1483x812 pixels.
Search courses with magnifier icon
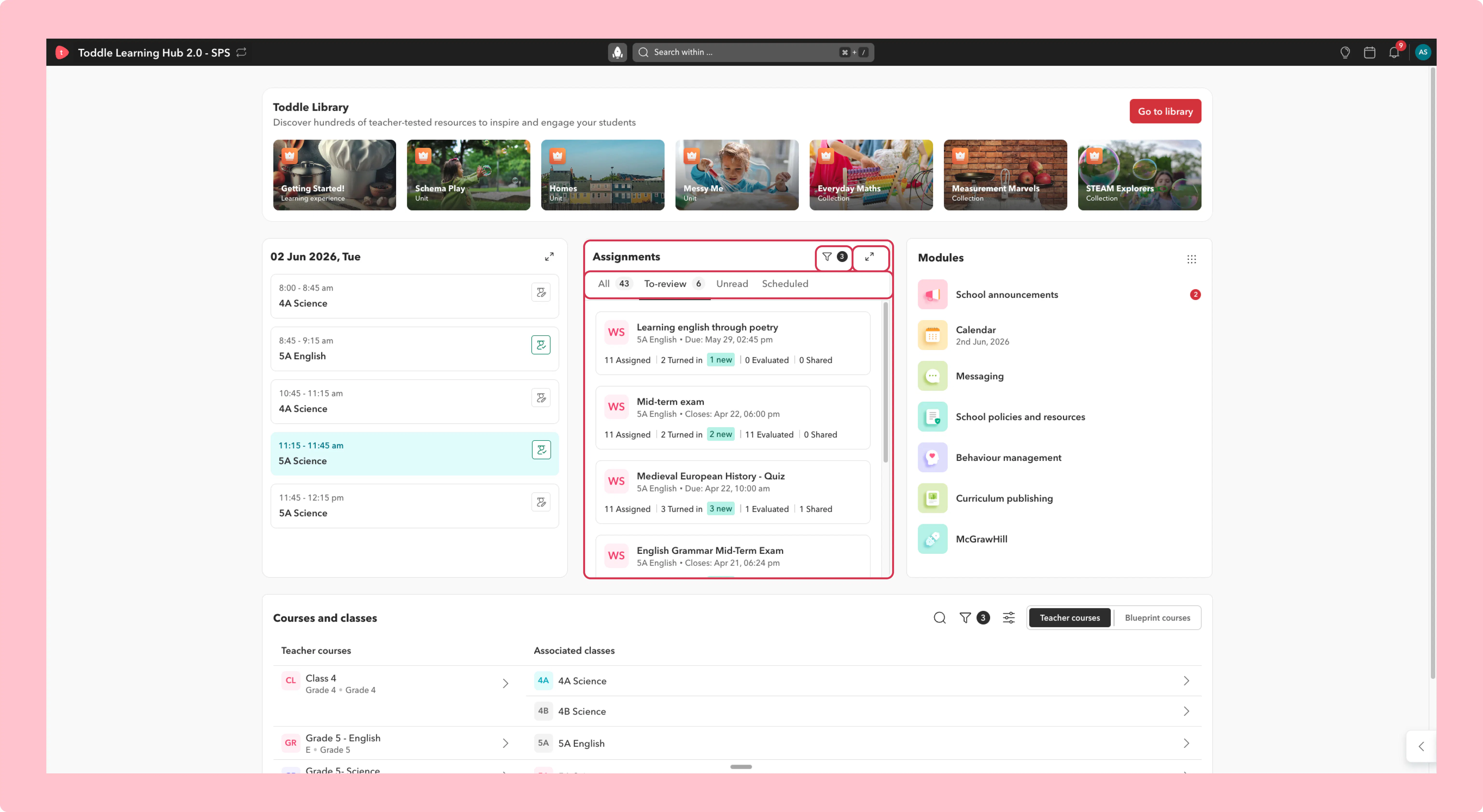(x=939, y=618)
